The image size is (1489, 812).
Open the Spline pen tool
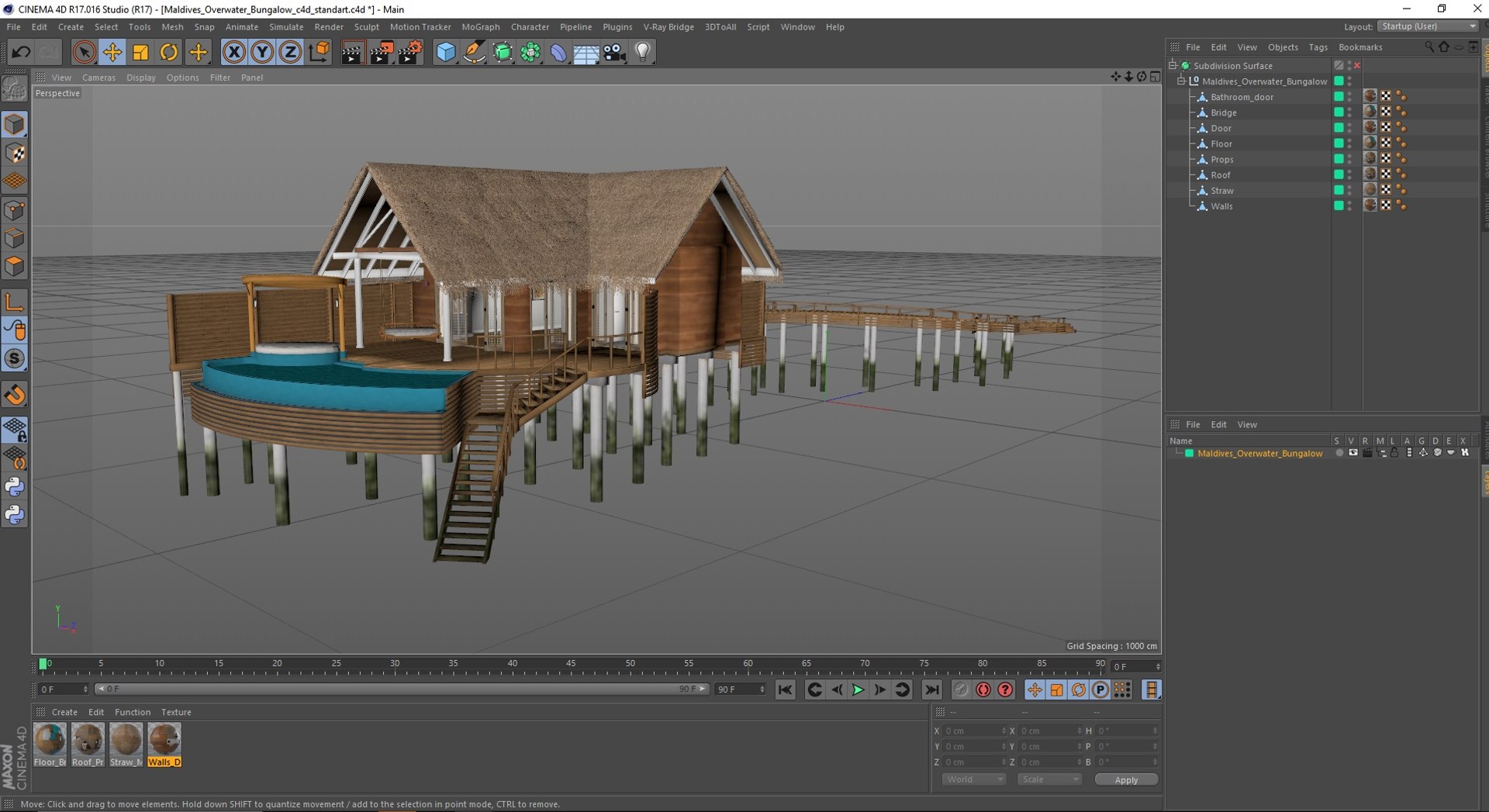[474, 52]
